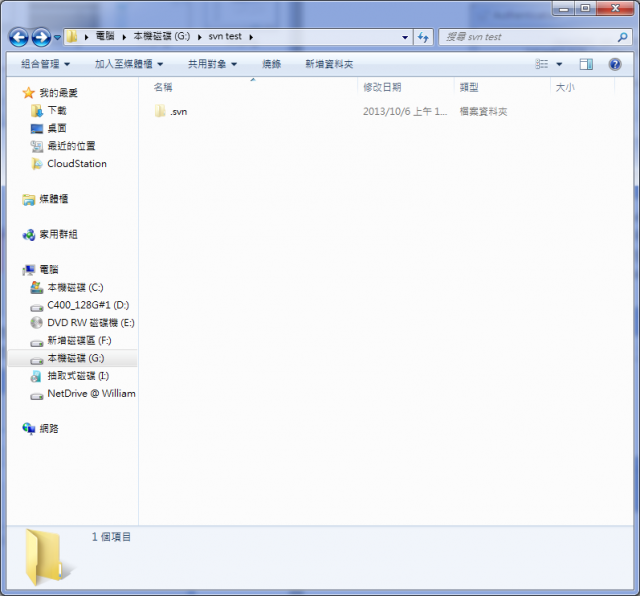640x596 pixels.
Task: Go back with the Back arrow button
Action: (x=19, y=38)
